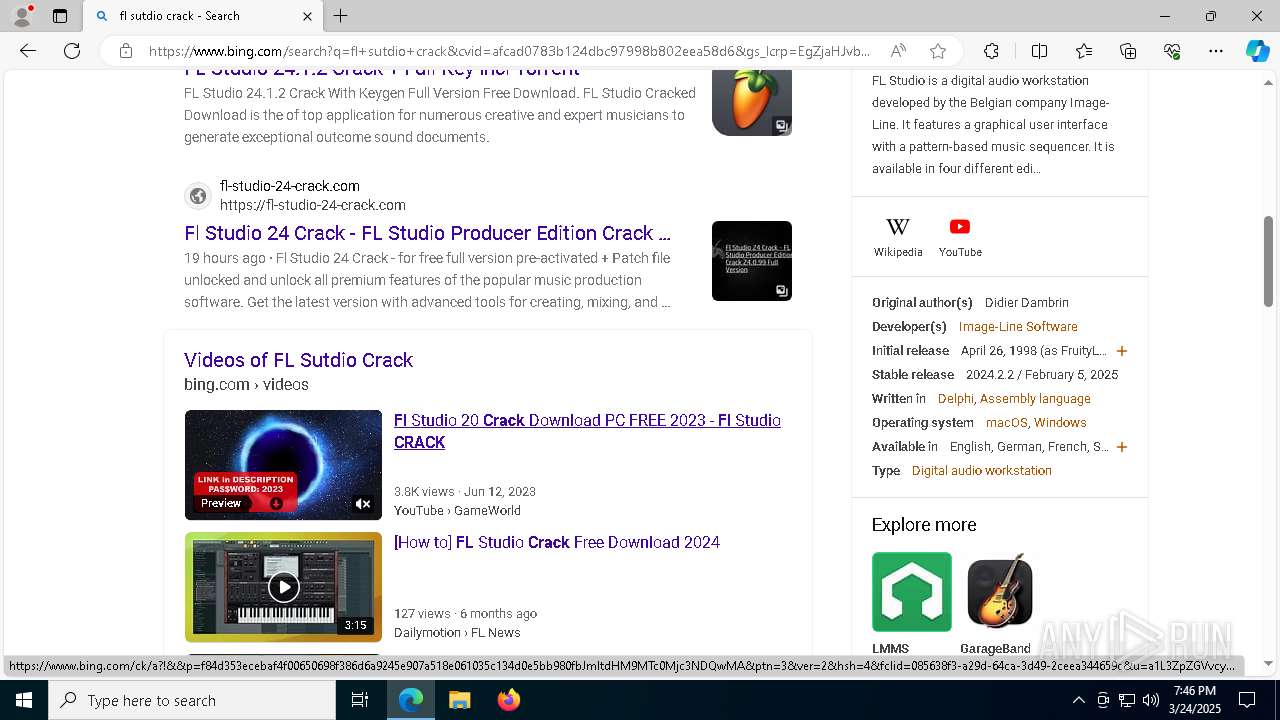The image size is (1280, 720).
Task: Add page to favorites star
Action: [x=937, y=51]
